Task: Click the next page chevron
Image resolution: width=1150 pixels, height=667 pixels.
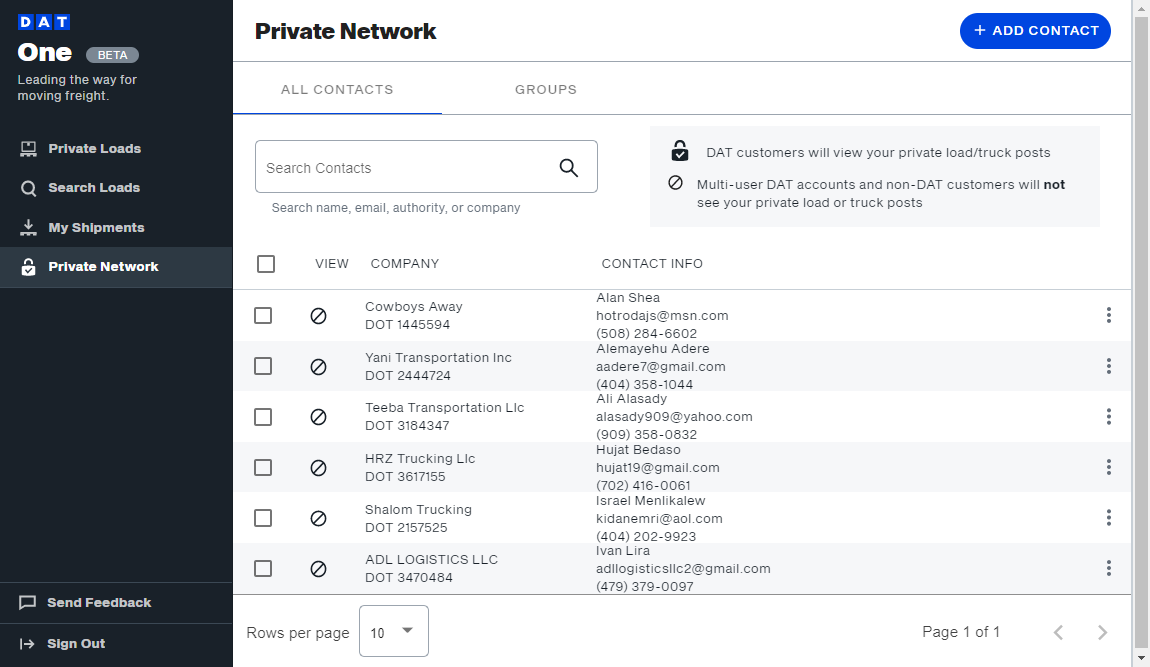Action: 1103,631
